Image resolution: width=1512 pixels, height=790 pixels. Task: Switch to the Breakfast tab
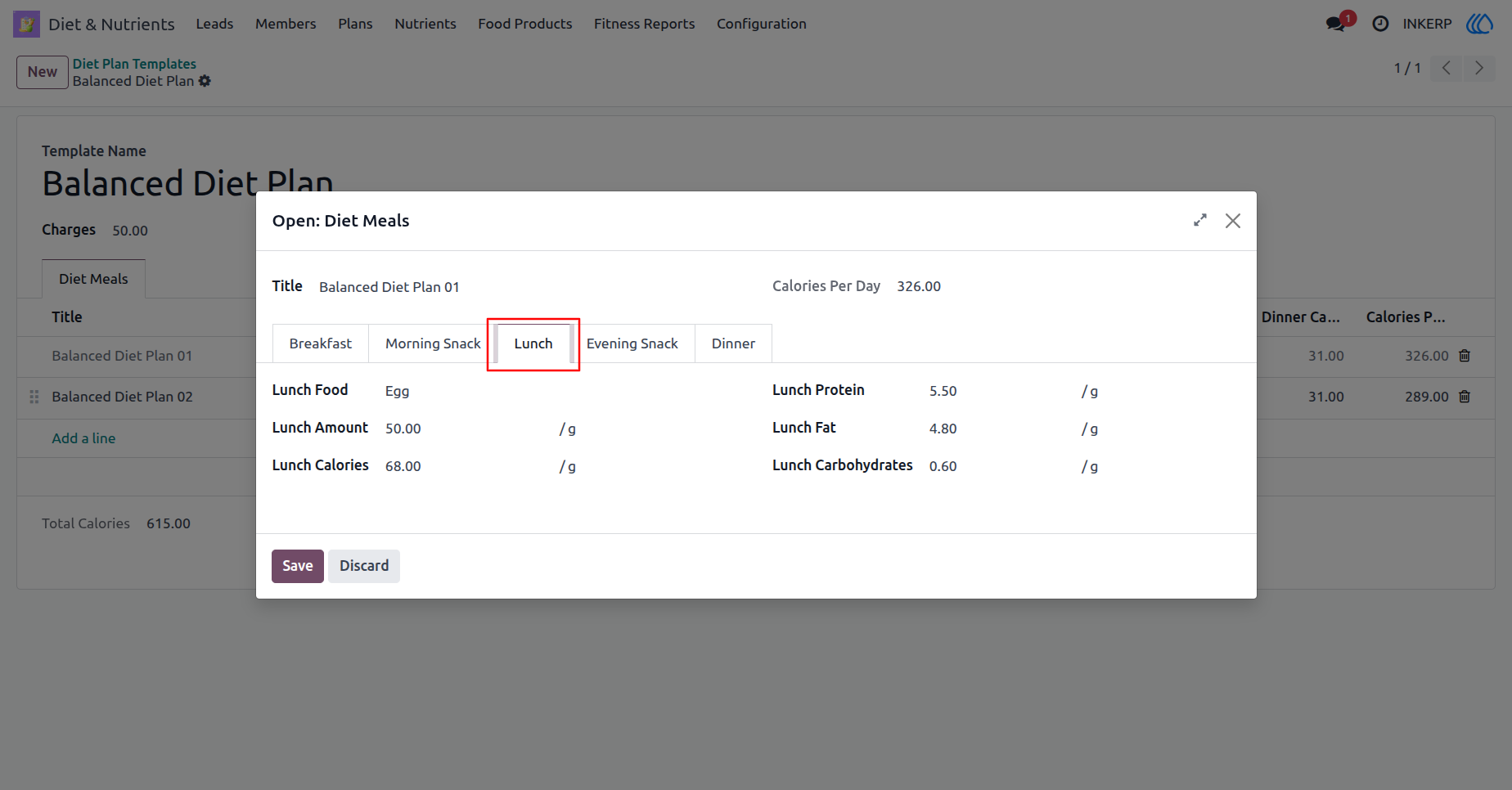coord(321,343)
